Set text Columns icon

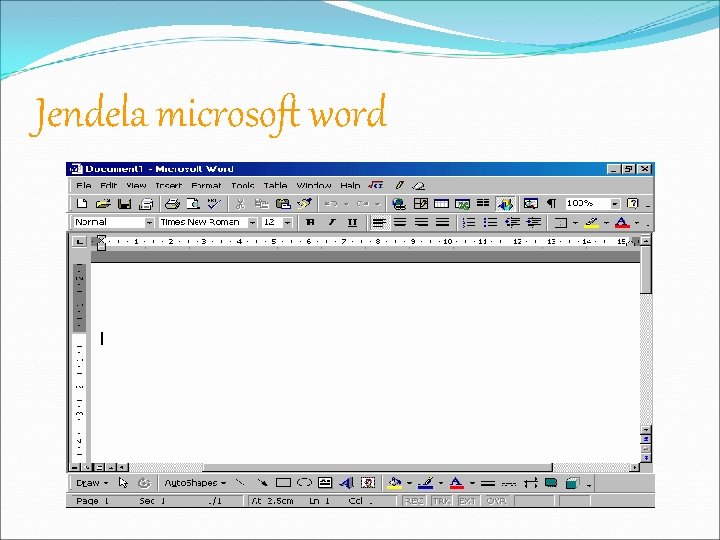pos(483,203)
